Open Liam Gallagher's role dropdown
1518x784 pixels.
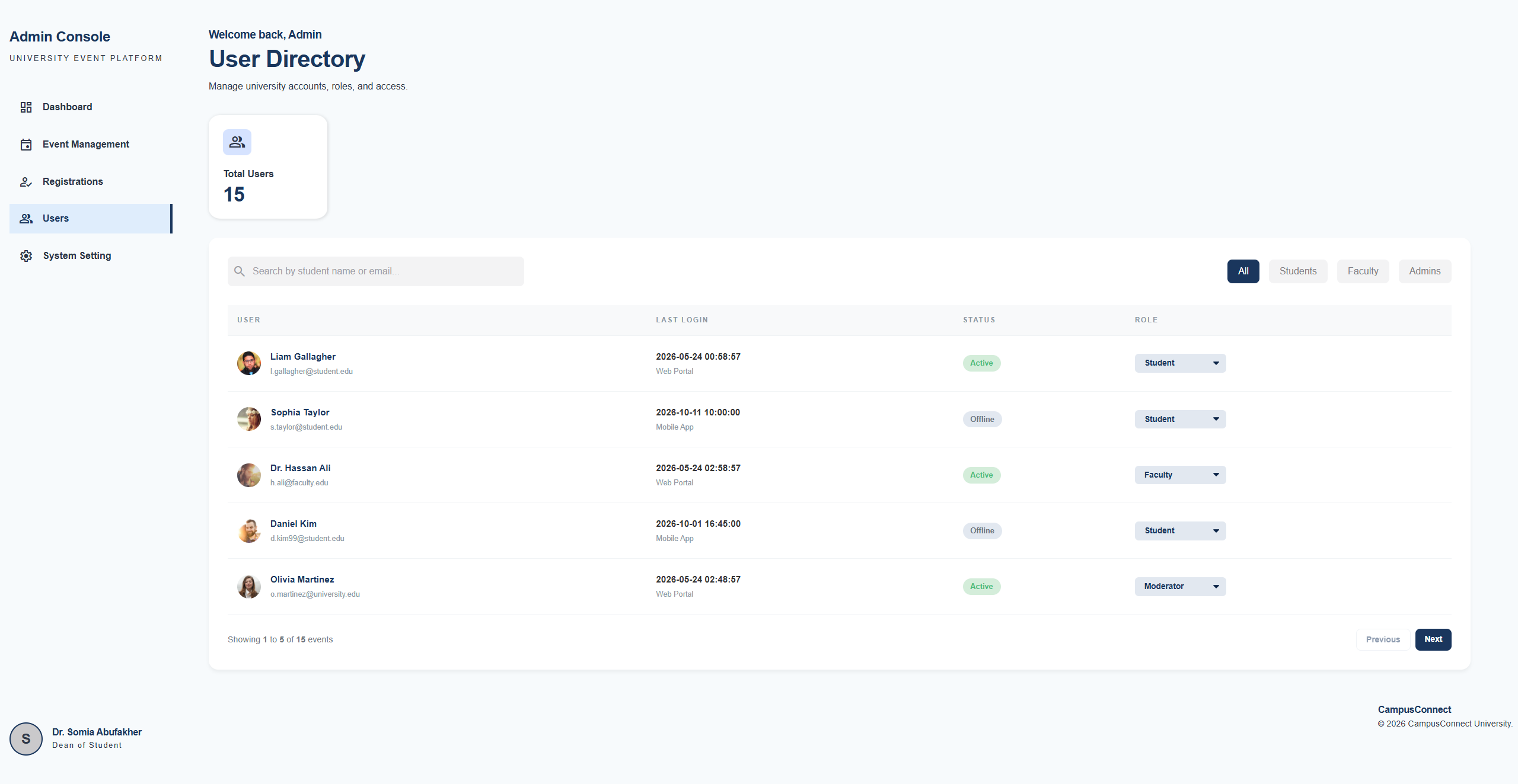pyautogui.click(x=1181, y=363)
